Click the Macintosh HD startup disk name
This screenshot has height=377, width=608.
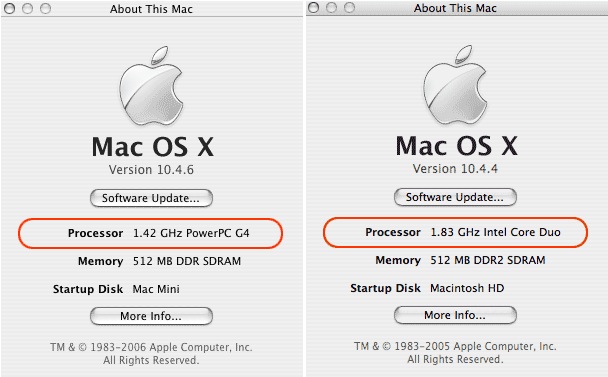click(x=467, y=288)
